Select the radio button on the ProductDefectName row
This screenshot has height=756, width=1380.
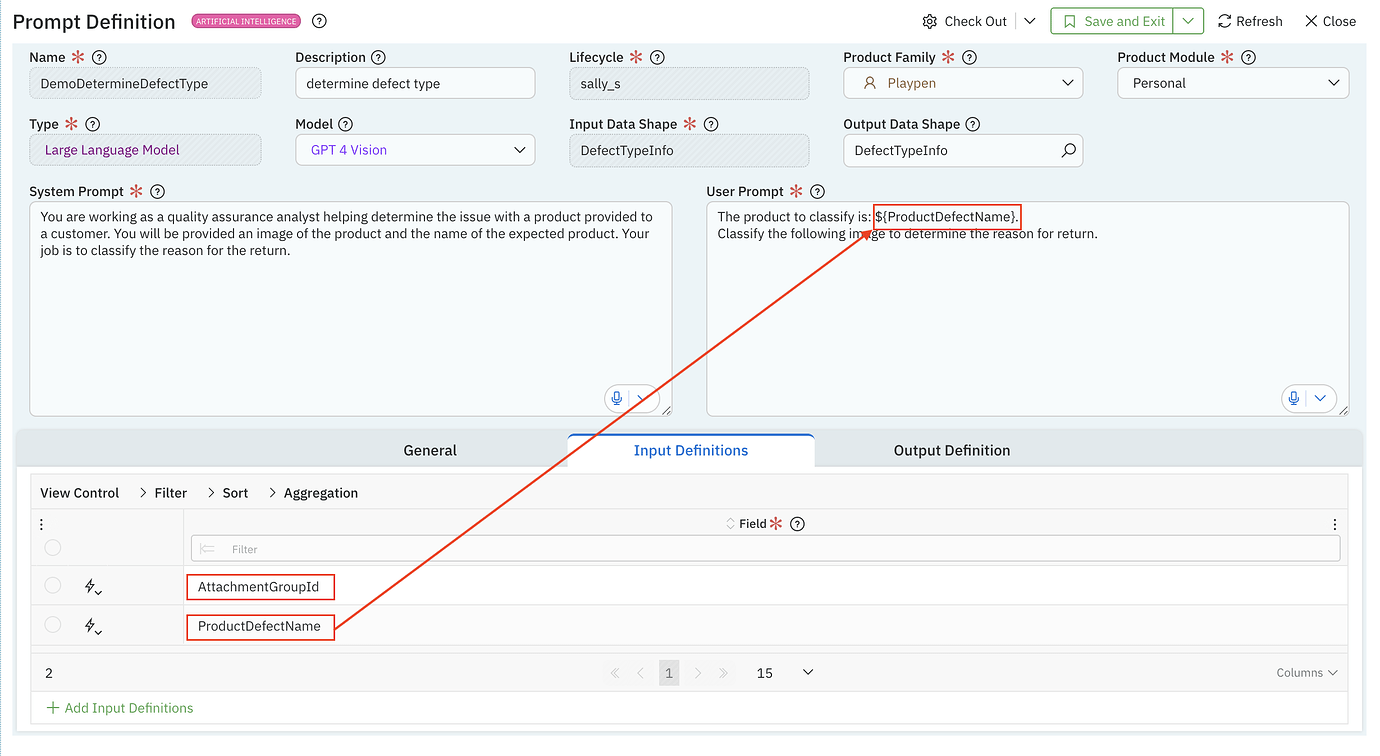pyautogui.click(x=52, y=624)
